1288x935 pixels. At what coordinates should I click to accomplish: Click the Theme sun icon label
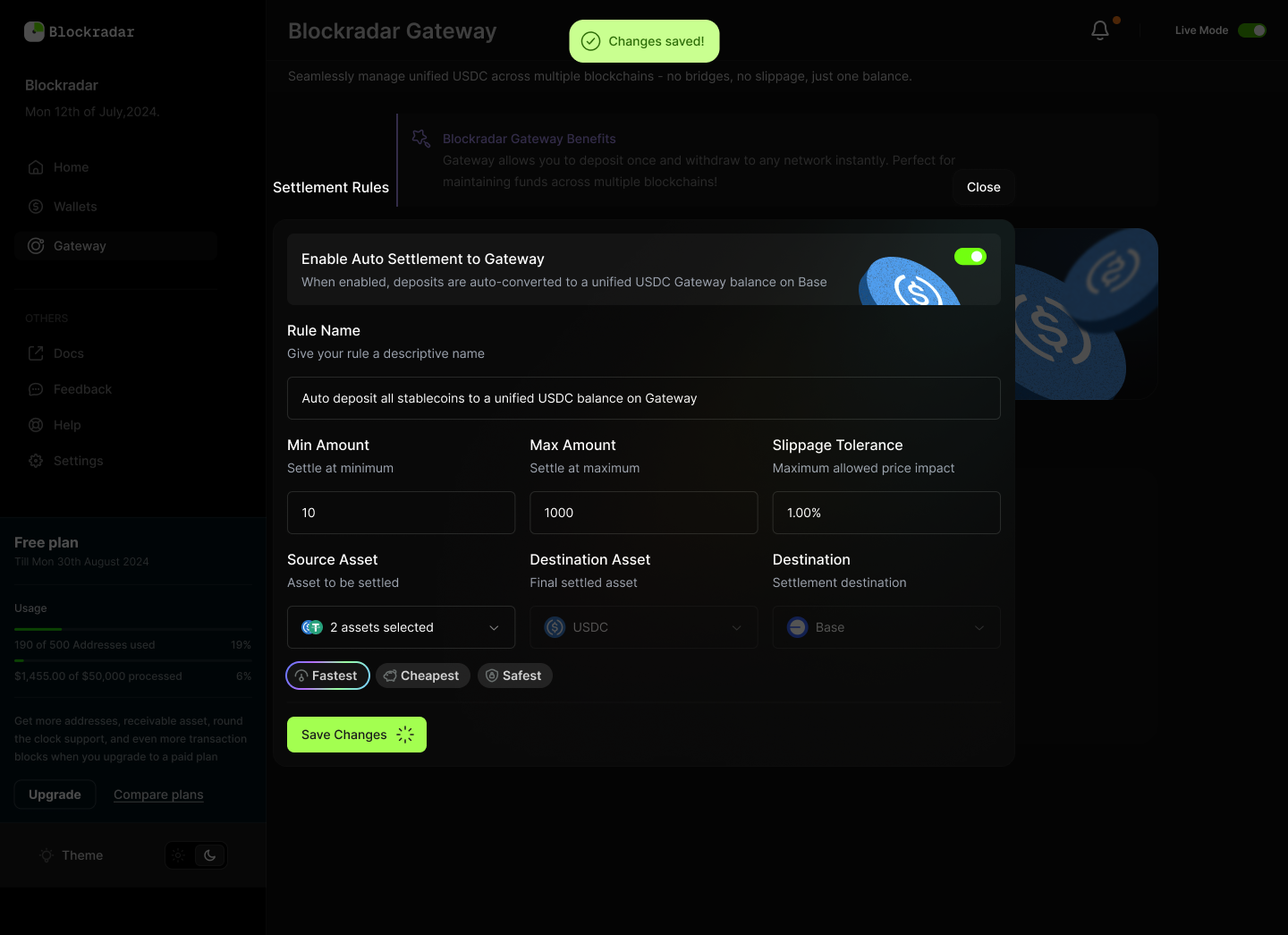pos(47,855)
